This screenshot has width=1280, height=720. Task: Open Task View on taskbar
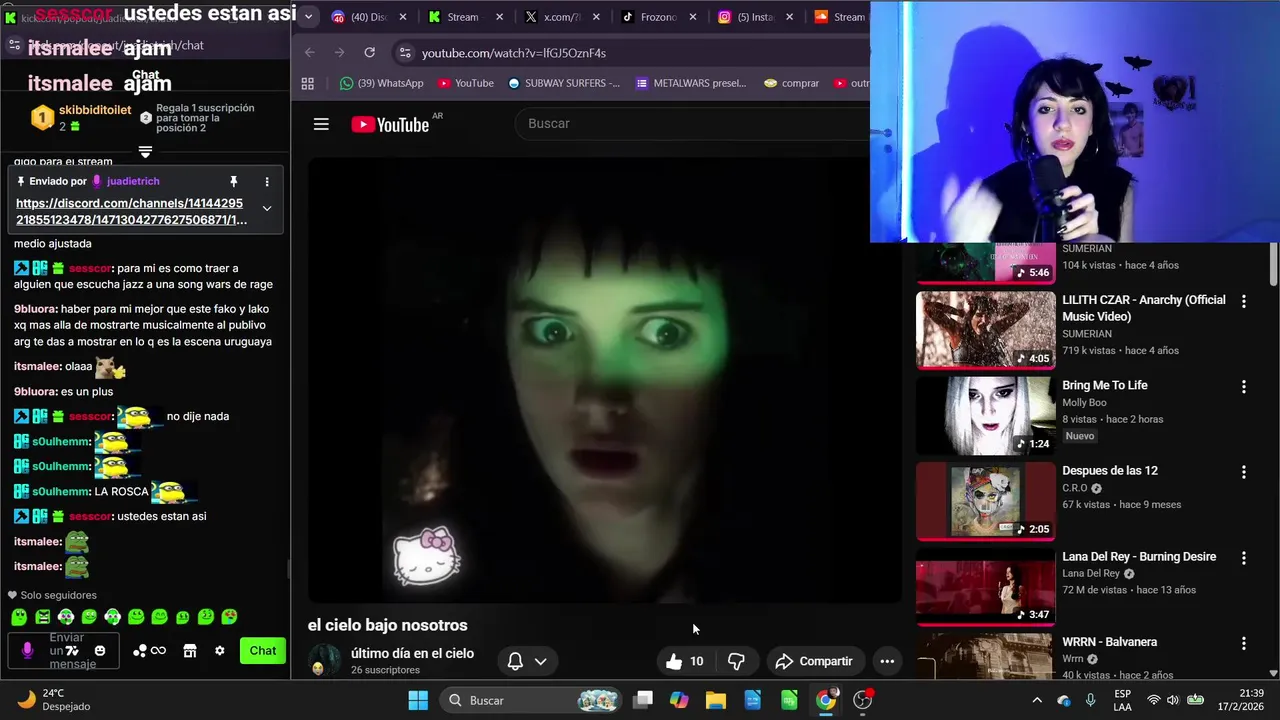pos(643,700)
